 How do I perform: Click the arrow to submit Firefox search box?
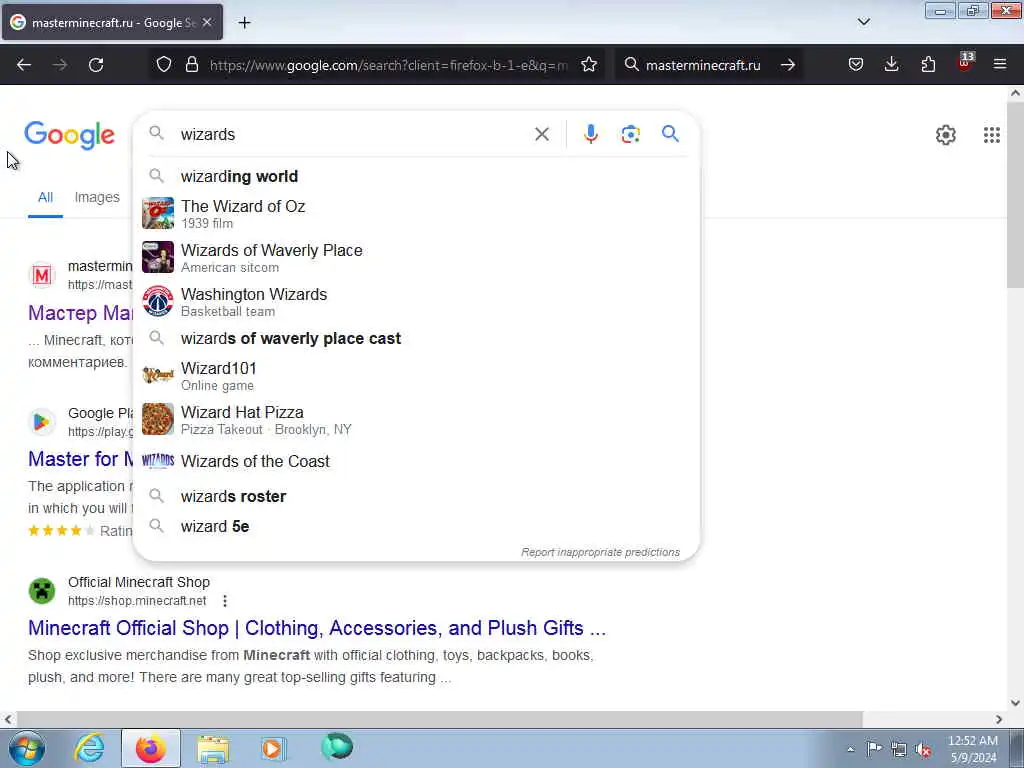pos(788,65)
